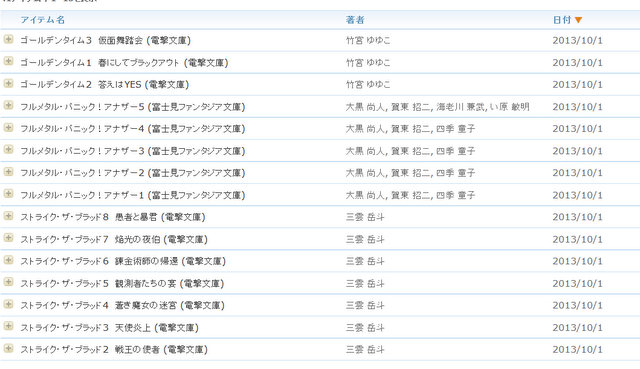This screenshot has height=369, width=640.
Task: Click authors 大黒 尚人, 賀東 招二 in アナザー1 row
Action: tap(388, 195)
